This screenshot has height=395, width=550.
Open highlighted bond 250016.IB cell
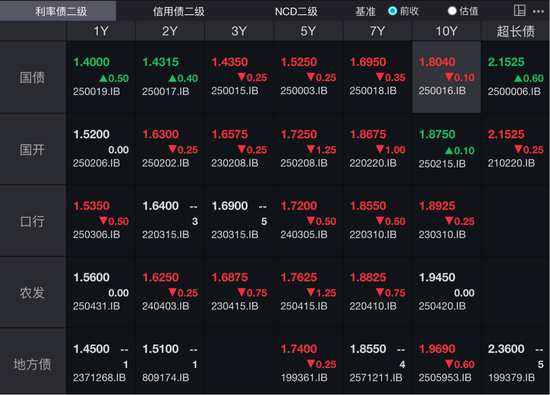[x=446, y=77]
